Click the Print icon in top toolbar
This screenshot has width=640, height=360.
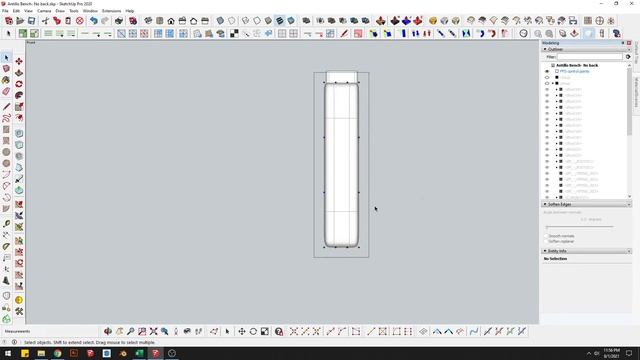click(119, 21)
